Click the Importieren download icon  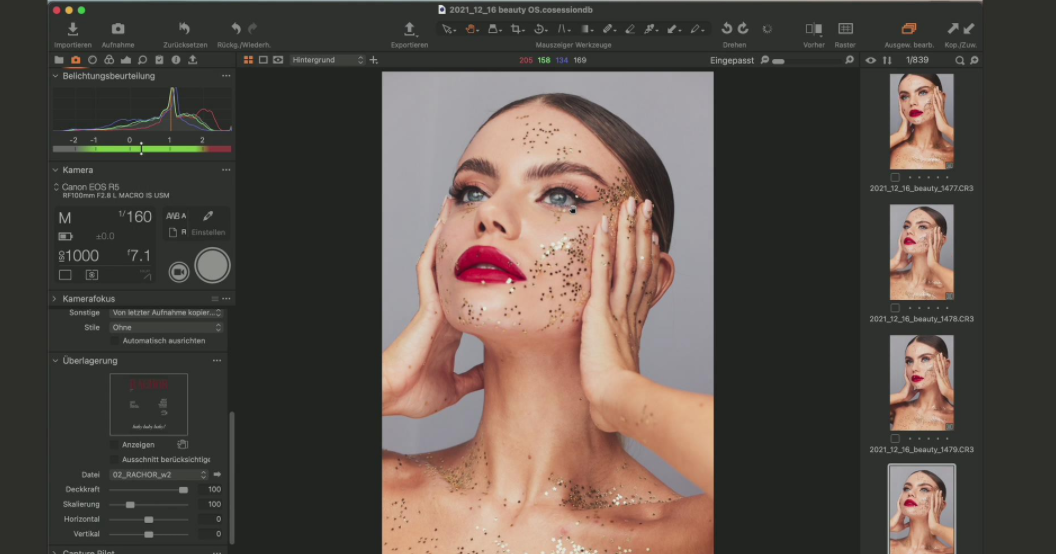click(73, 29)
